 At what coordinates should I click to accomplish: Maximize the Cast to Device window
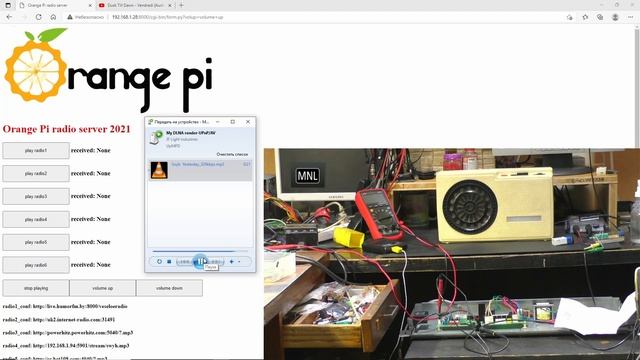point(233,122)
